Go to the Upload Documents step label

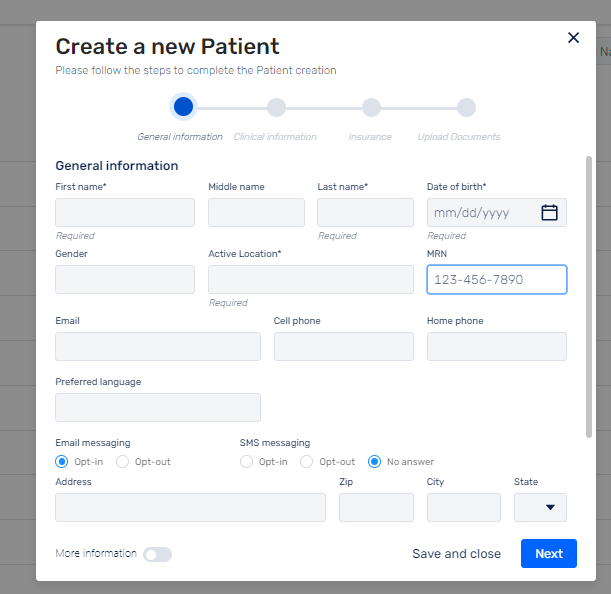459,137
